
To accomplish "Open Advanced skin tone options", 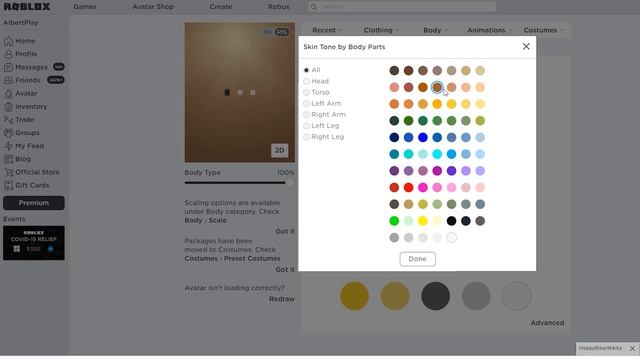I will (547, 323).
